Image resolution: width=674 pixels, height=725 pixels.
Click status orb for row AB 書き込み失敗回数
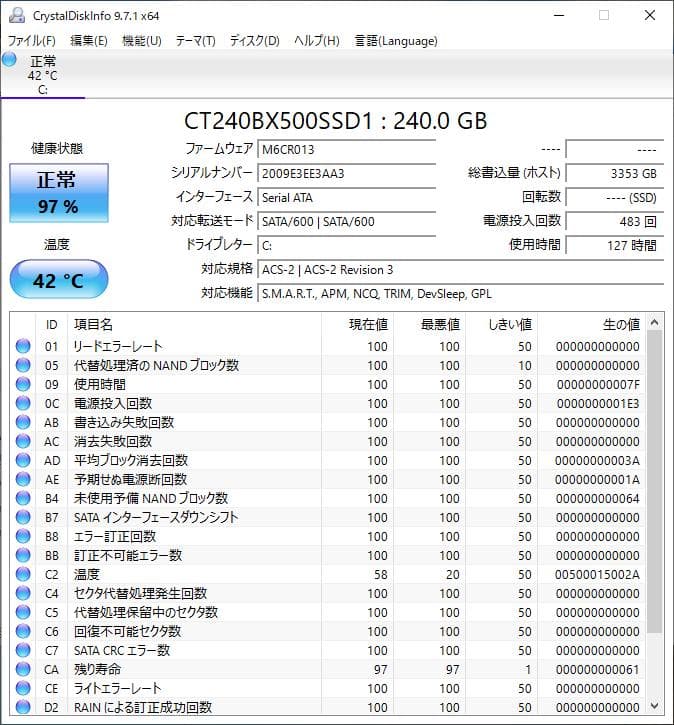point(23,422)
